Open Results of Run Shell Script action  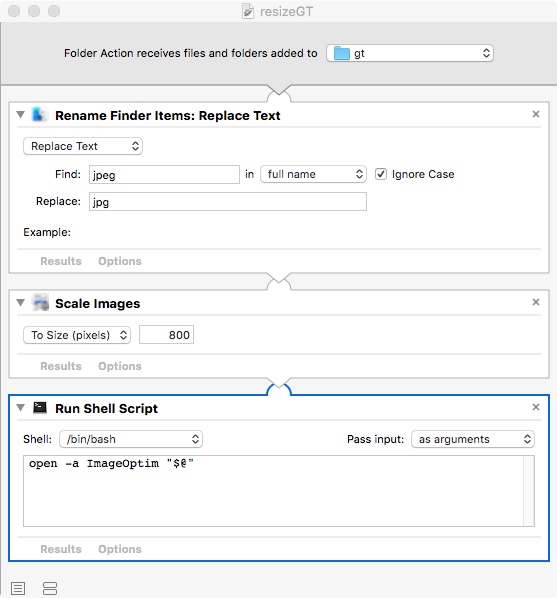61,549
